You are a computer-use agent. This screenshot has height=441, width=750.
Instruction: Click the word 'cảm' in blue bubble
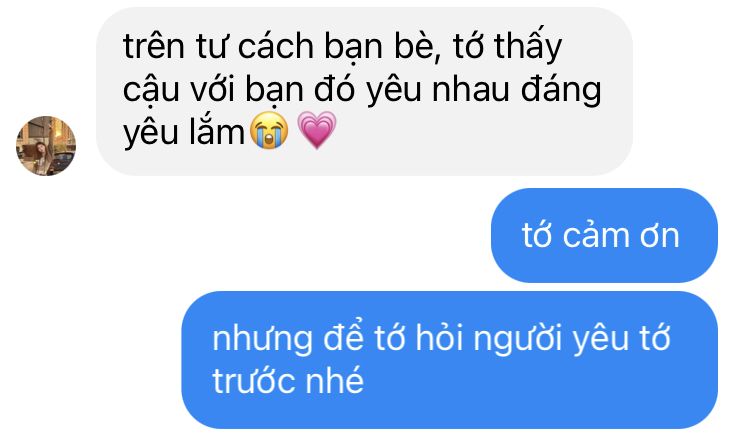596,234
